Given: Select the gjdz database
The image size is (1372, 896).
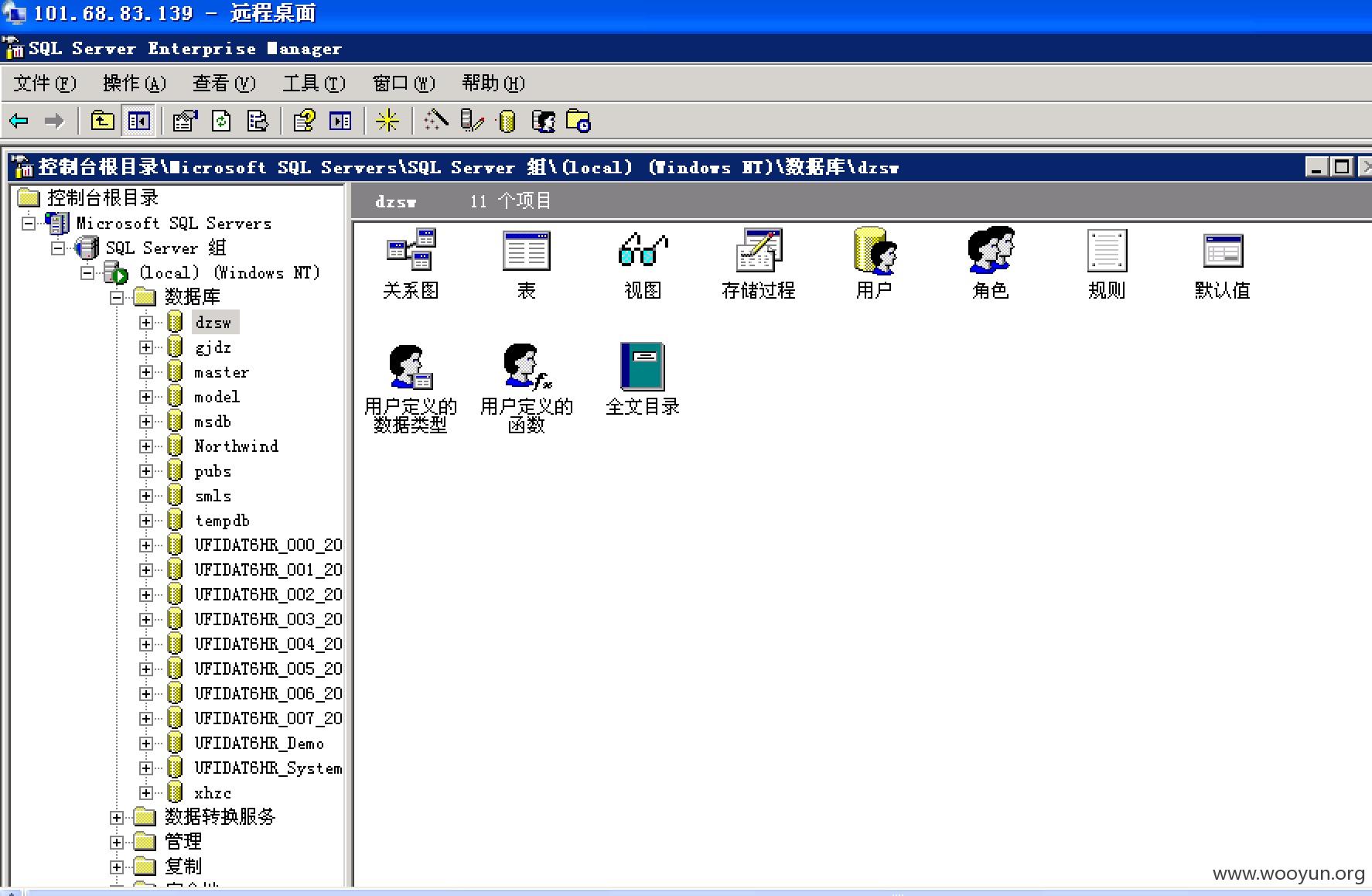Looking at the screenshot, I should [213, 347].
